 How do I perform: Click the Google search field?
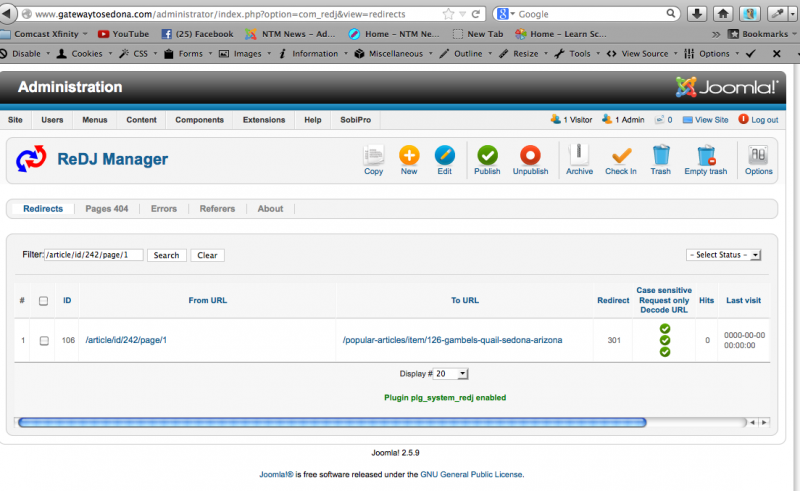click(589, 14)
